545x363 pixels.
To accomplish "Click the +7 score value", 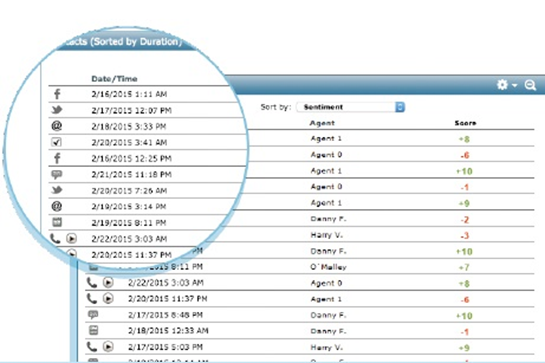I will pos(464,267).
